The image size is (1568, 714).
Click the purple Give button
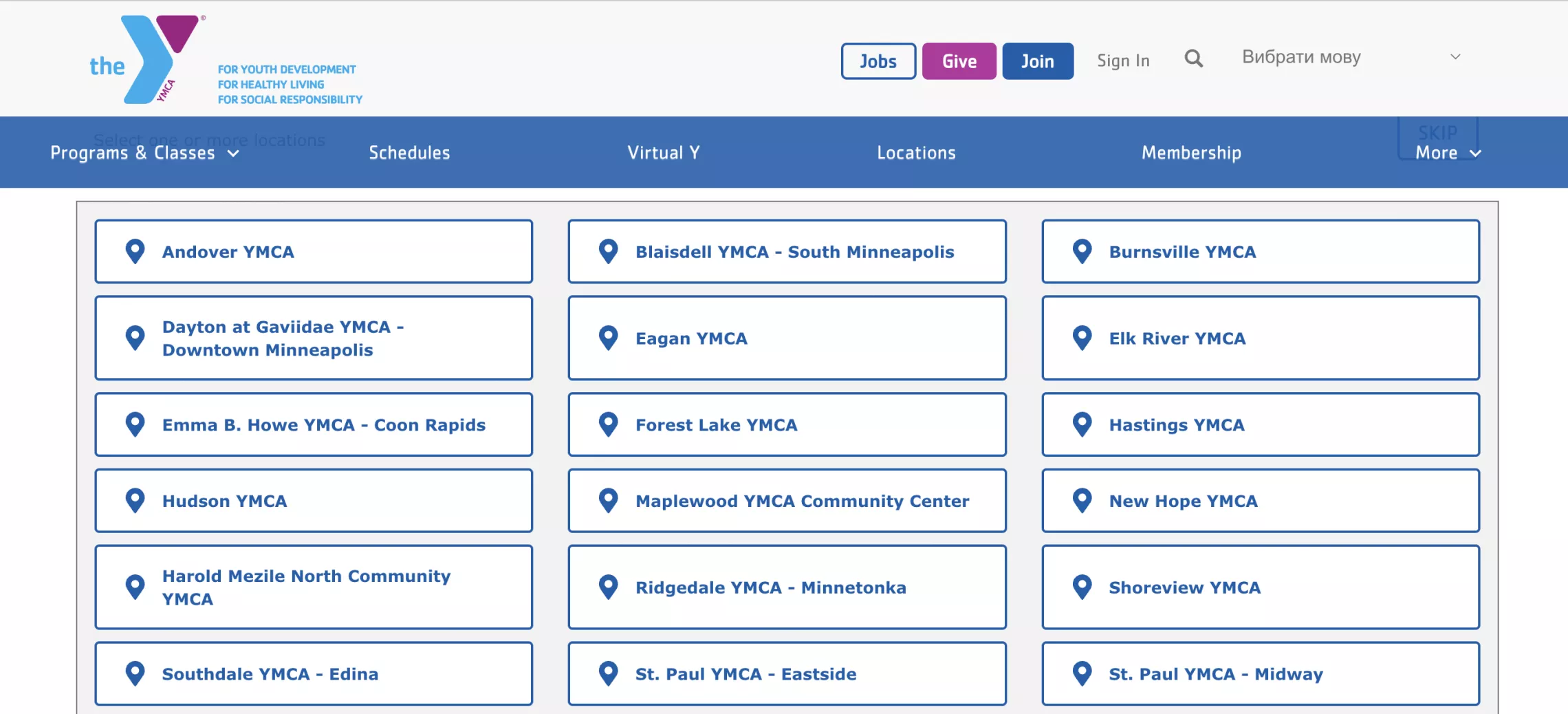tap(959, 61)
